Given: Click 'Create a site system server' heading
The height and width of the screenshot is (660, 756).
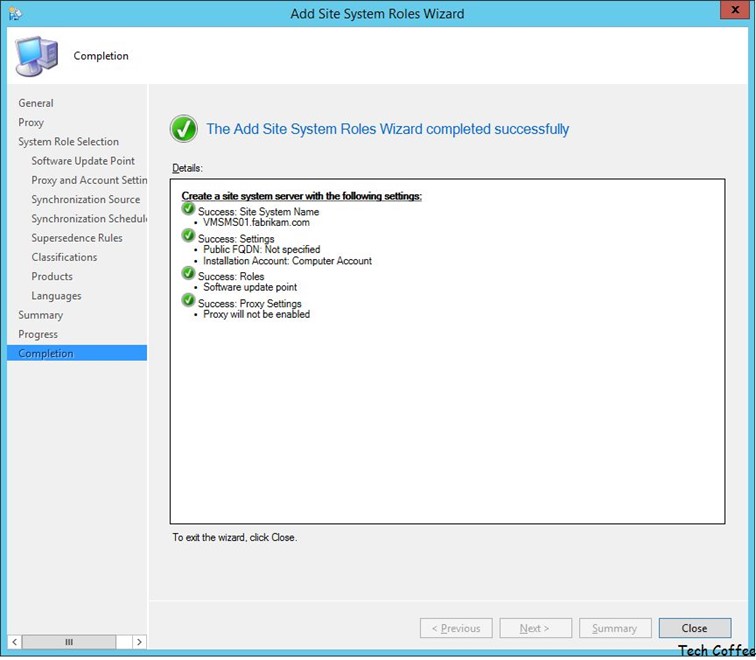Looking at the screenshot, I should [301, 196].
